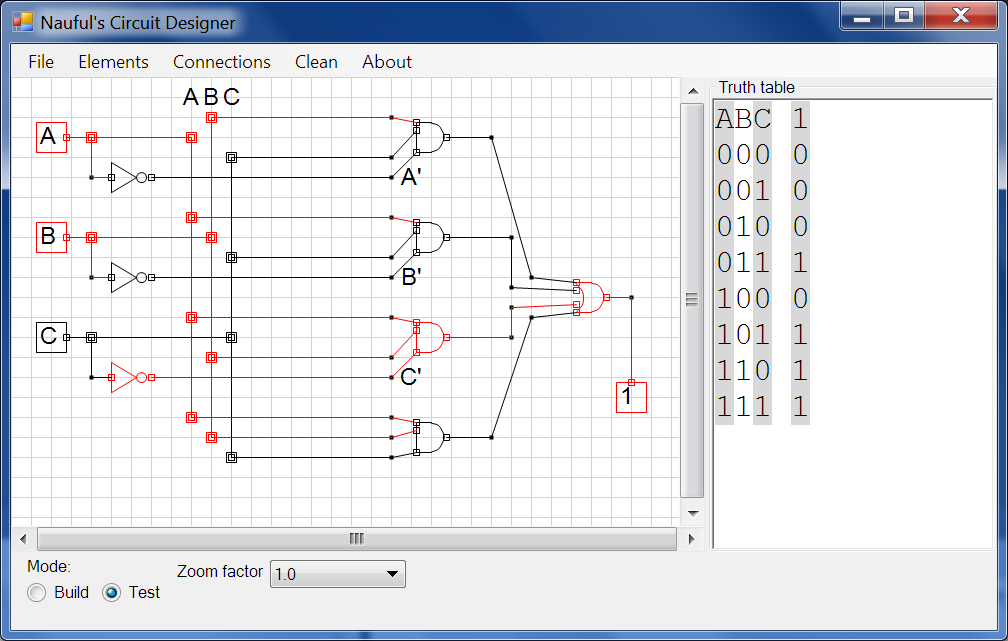Click the C' text label

pos(411,377)
